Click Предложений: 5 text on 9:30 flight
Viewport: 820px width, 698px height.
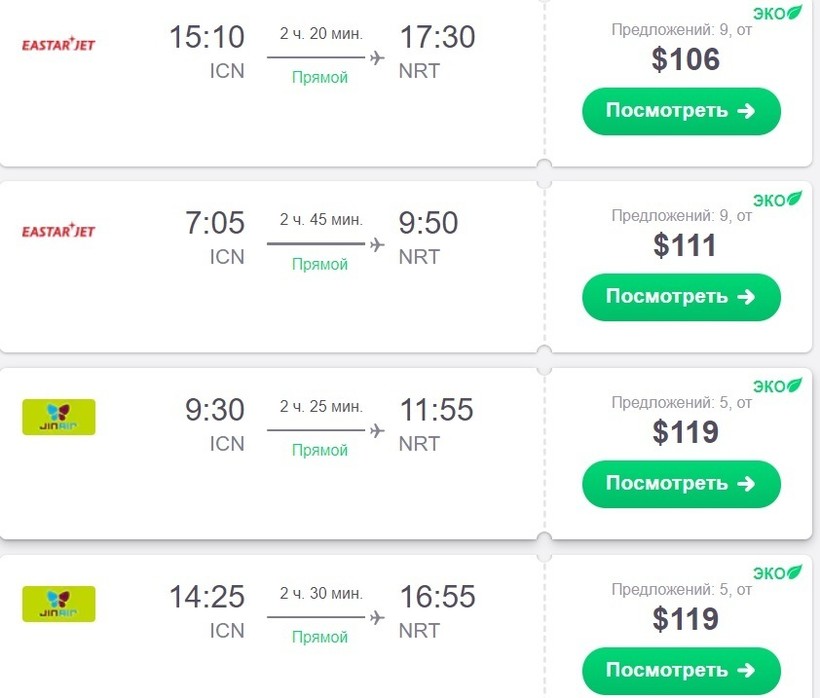pos(681,402)
